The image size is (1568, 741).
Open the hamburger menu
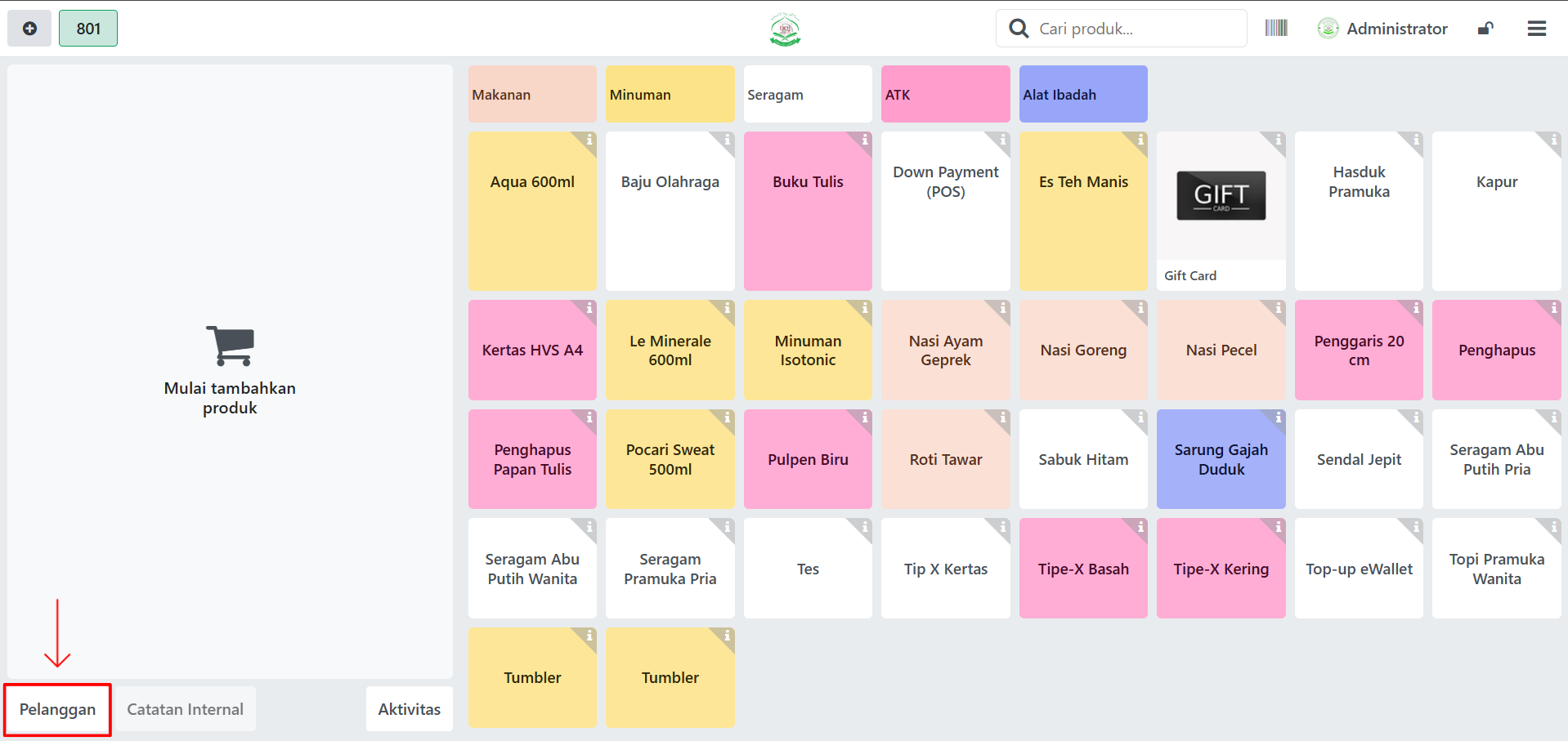1536,29
